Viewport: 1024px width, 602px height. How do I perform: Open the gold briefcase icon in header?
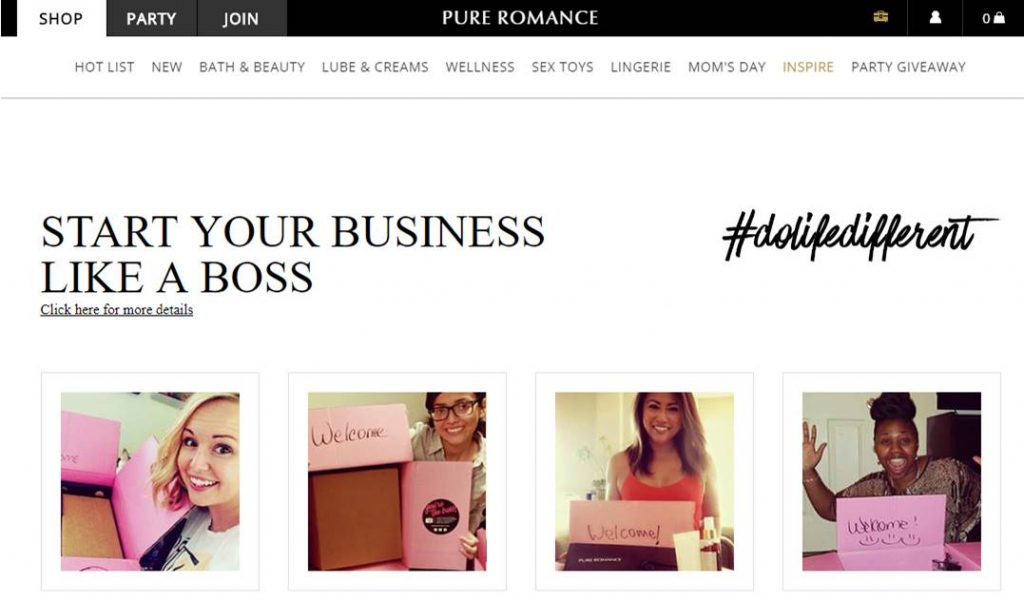880,17
